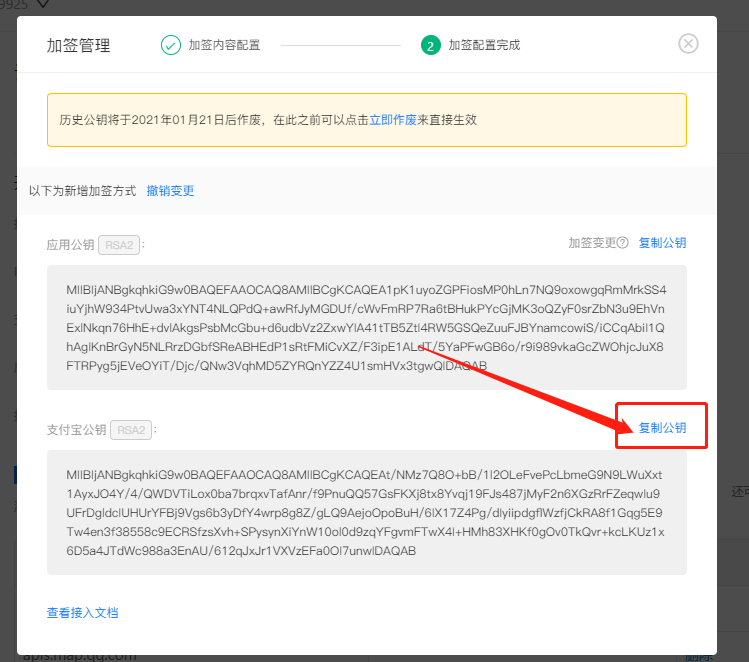This screenshot has height=662, width=749.
Task: Click the 加签变更 text
Action: point(592,243)
